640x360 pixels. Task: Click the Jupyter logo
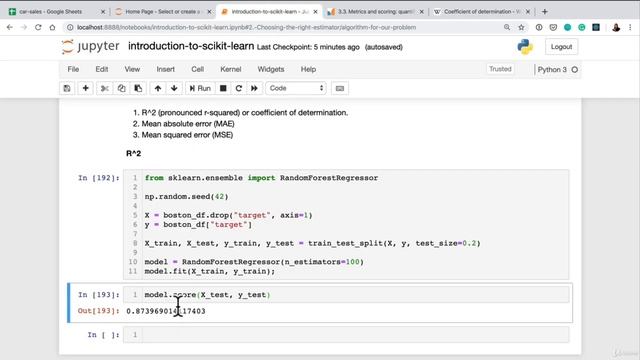[x=90, y=47]
